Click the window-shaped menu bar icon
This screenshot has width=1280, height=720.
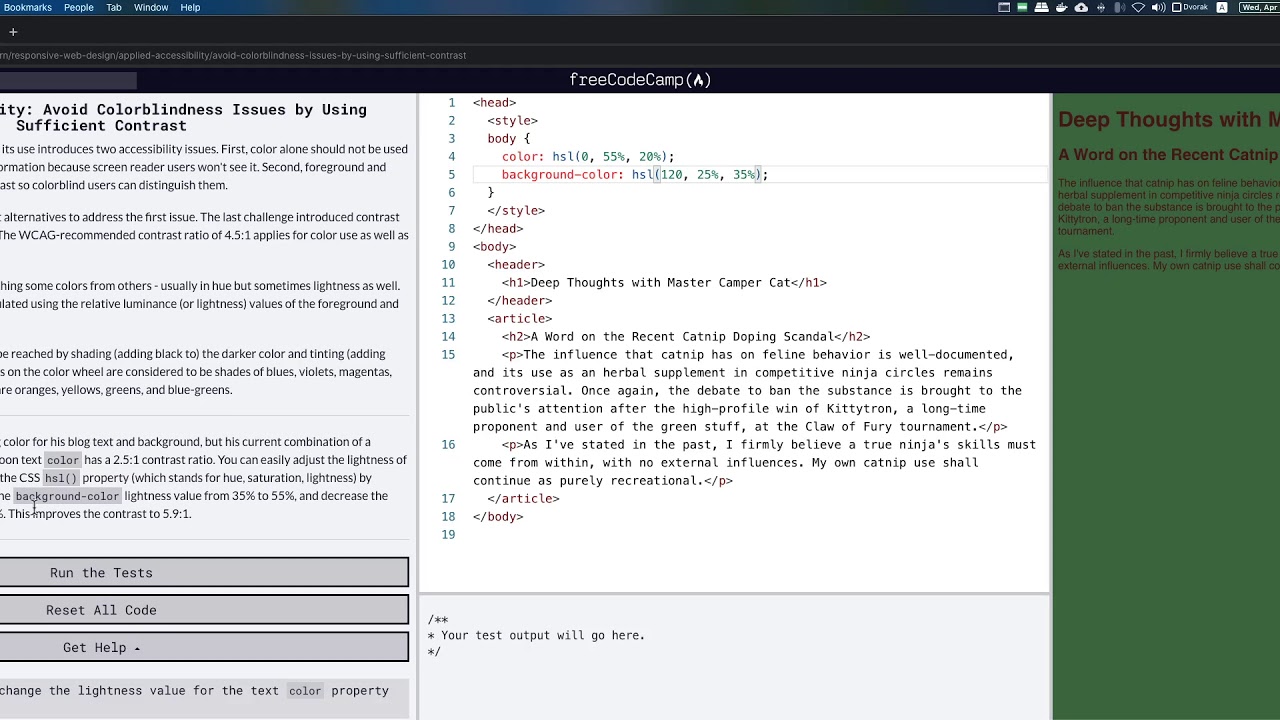1004,7
